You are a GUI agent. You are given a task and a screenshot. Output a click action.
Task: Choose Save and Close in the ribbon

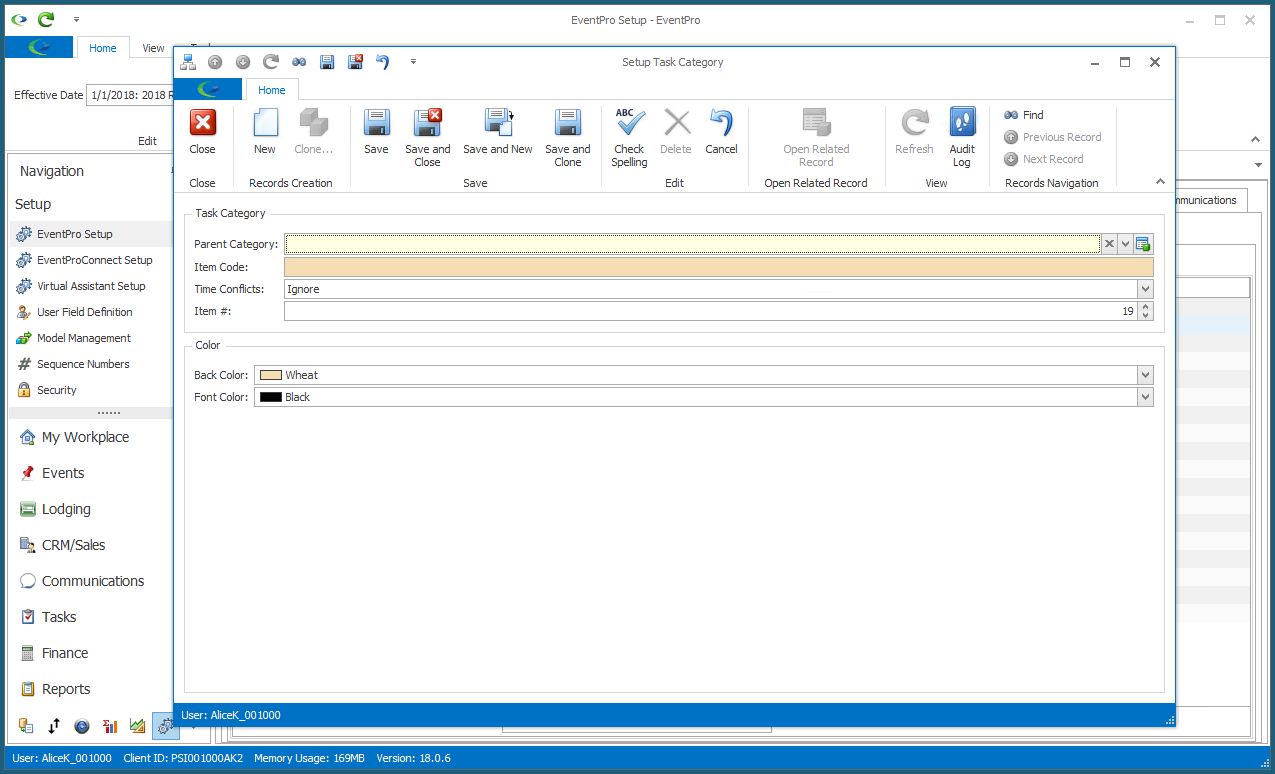pyautogui.click(x=428, y=138)
